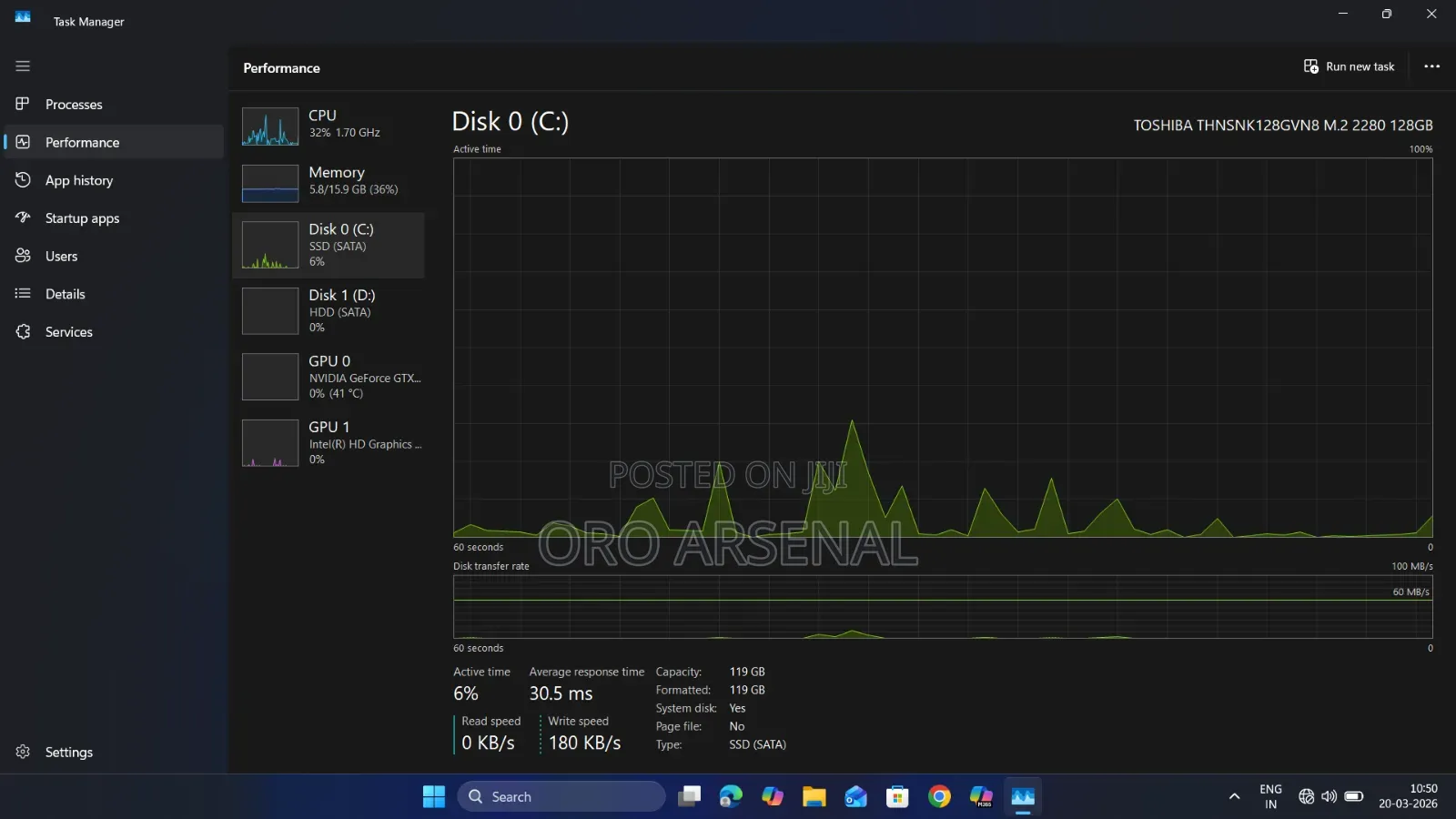This screenshot has height=819, width=1456.
Task: Click the Settings gear icon
Action: [23, 752]
